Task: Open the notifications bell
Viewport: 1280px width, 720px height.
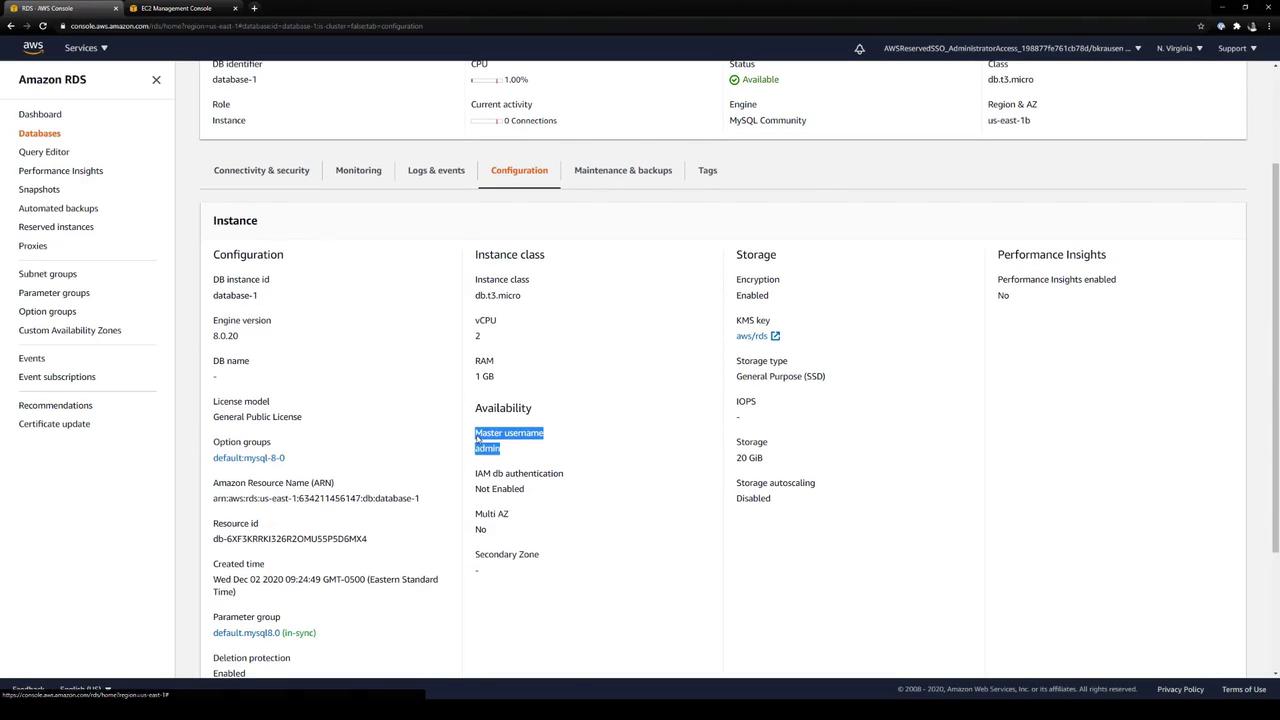Action: (859, 48)
